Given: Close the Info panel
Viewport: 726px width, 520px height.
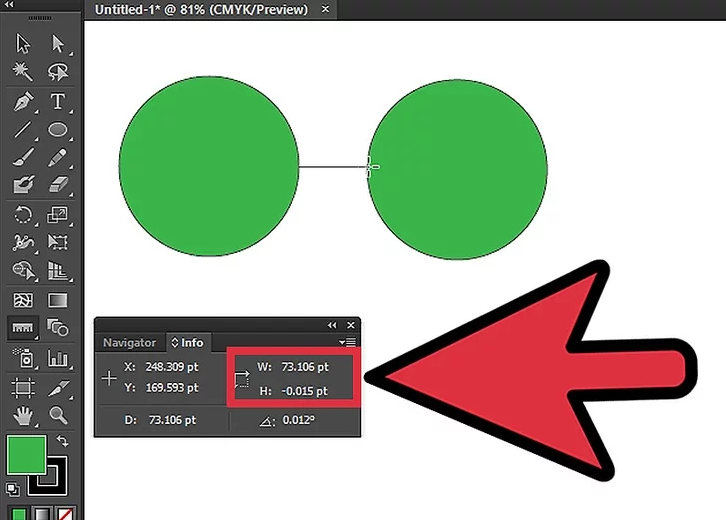Looking at the screenshot, I should point(351,325).
